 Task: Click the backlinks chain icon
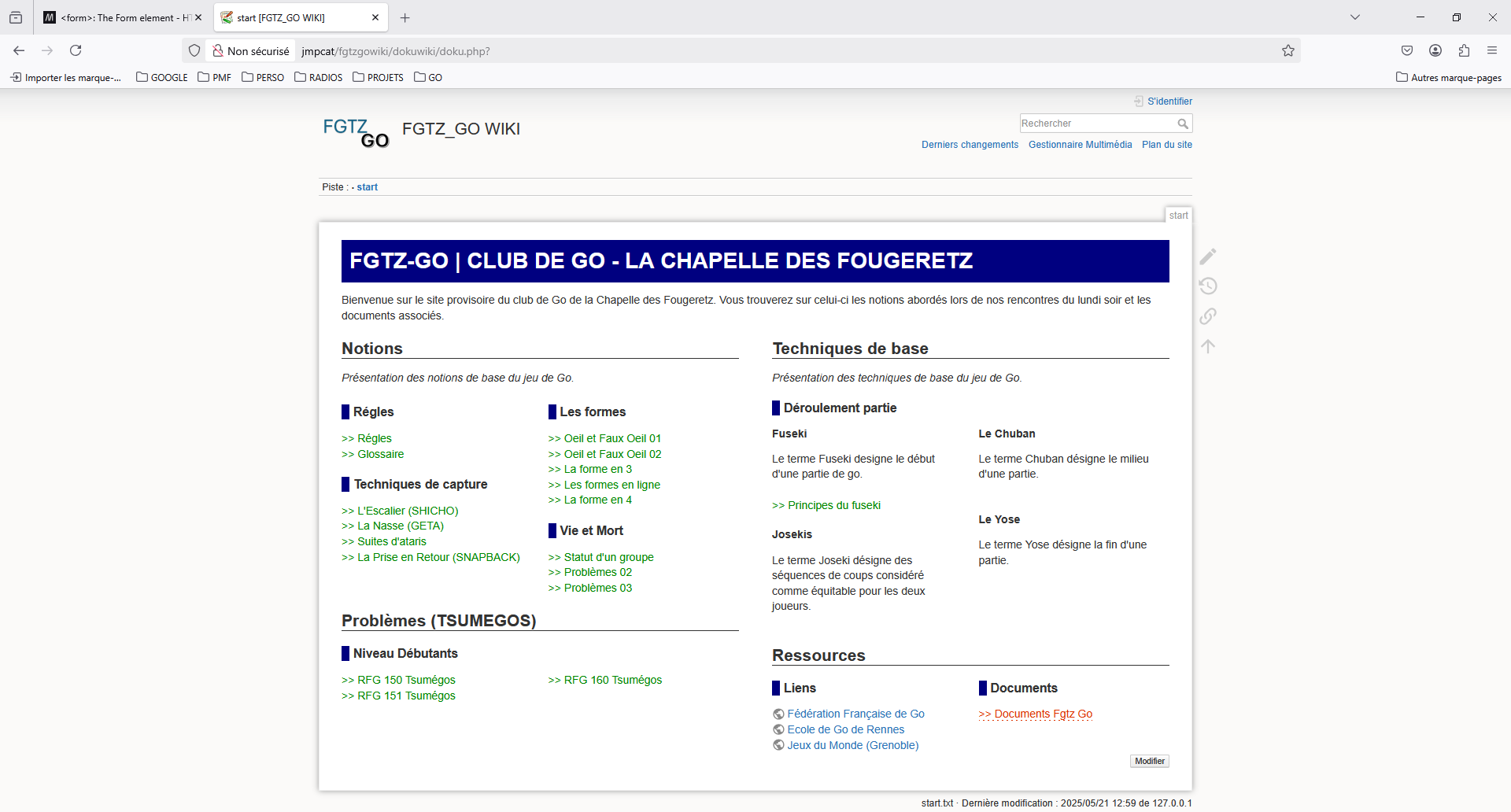(x=1208, y=316)
